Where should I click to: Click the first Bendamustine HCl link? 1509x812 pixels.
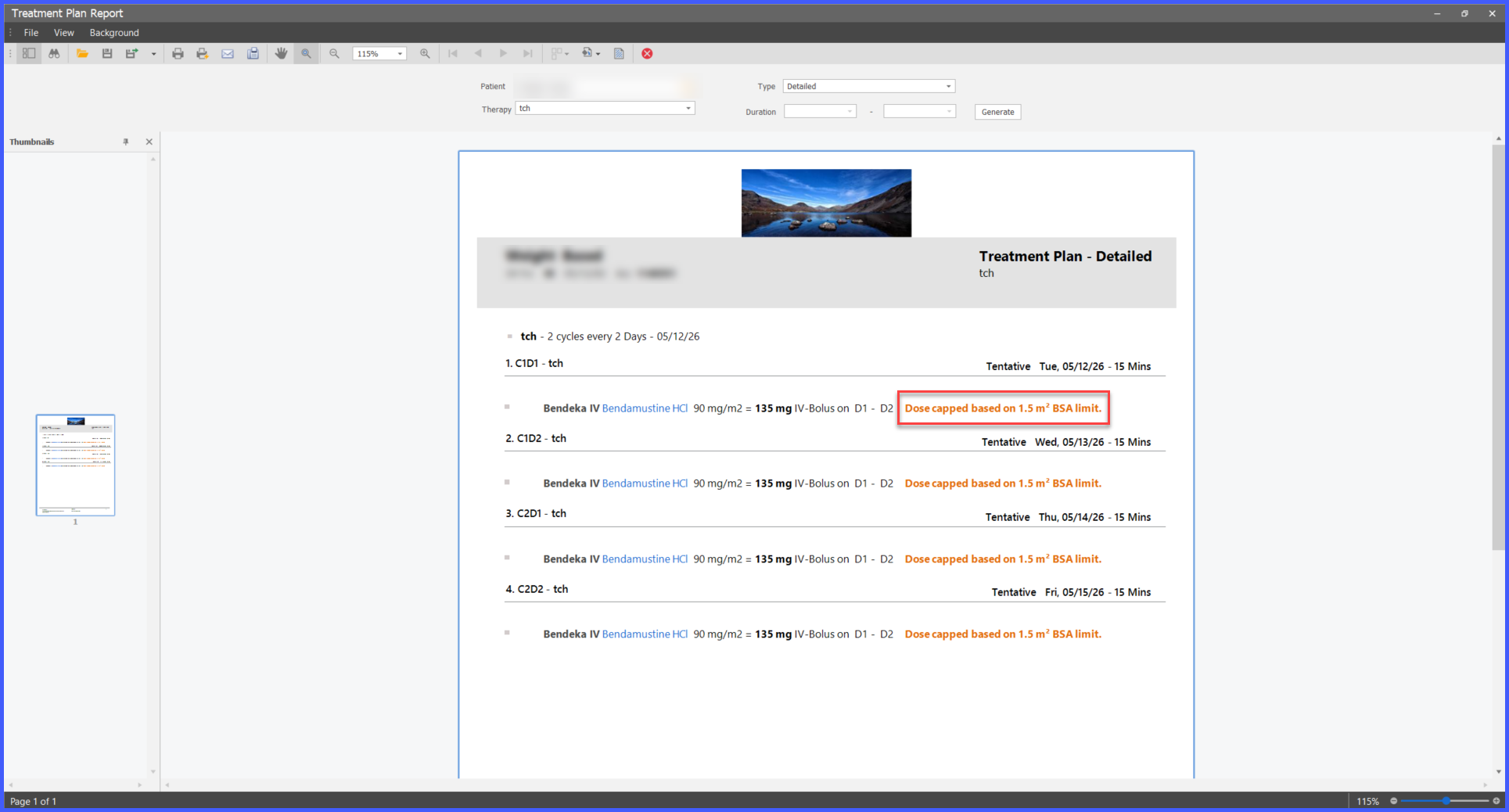click(x=645, y=408)
